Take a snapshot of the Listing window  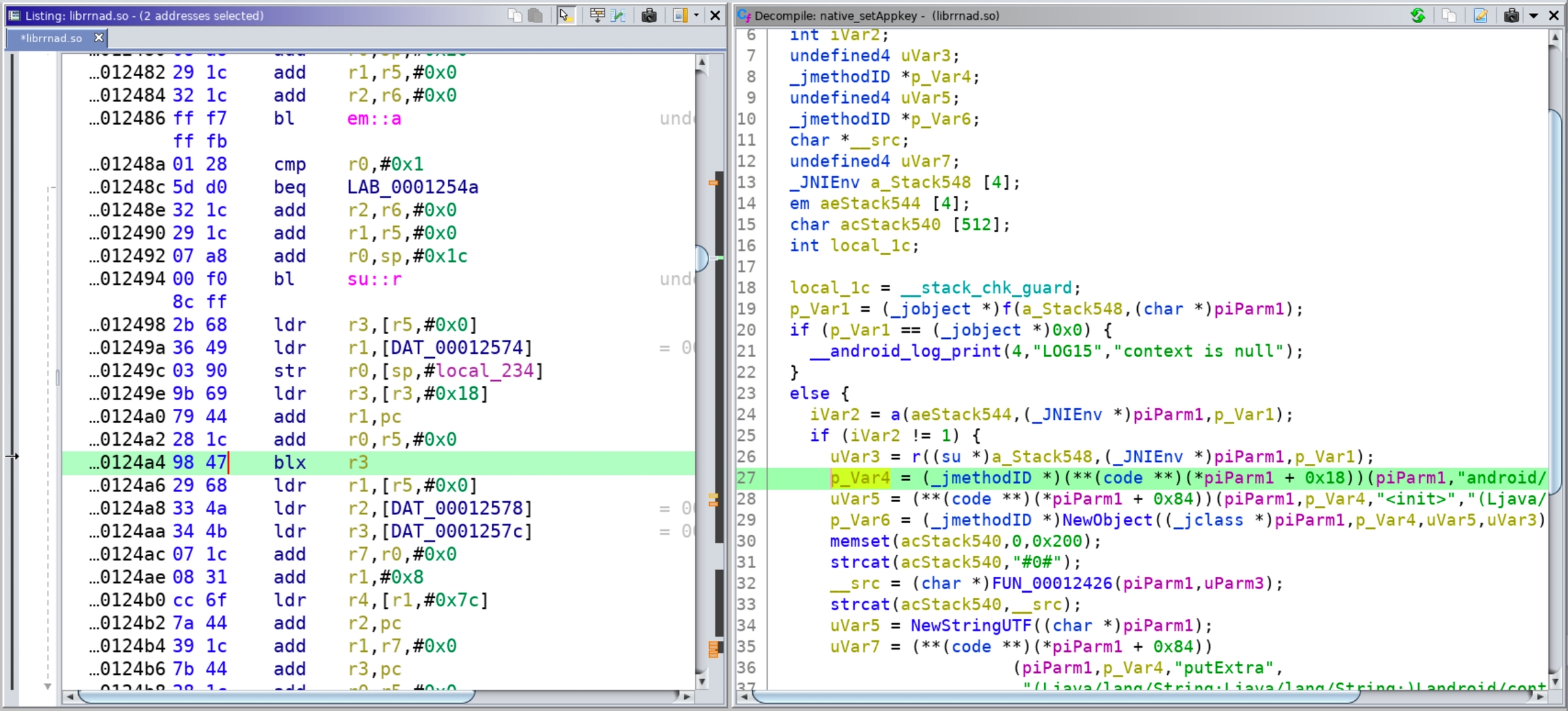coord(649,15)
